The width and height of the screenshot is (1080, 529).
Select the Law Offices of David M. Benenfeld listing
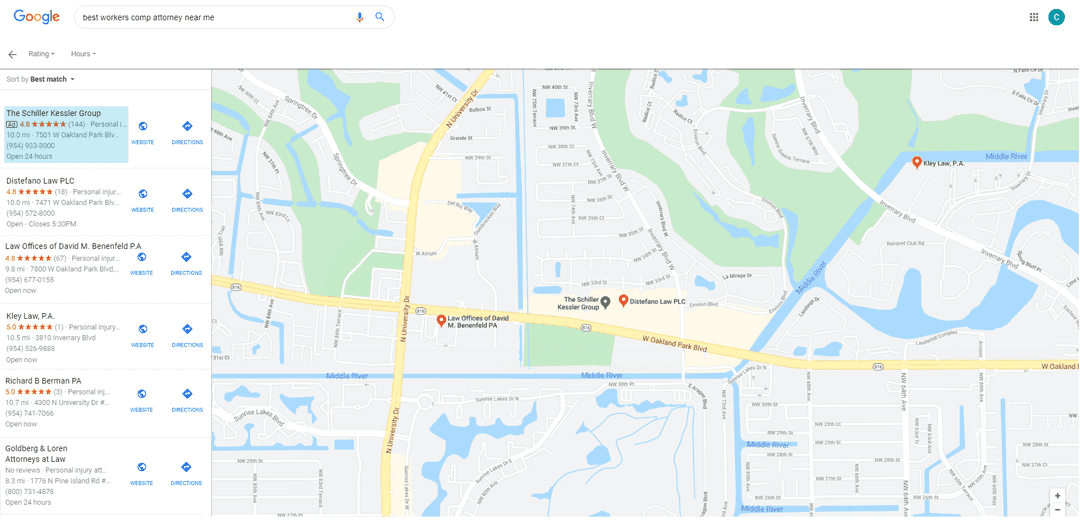[66, 268]
